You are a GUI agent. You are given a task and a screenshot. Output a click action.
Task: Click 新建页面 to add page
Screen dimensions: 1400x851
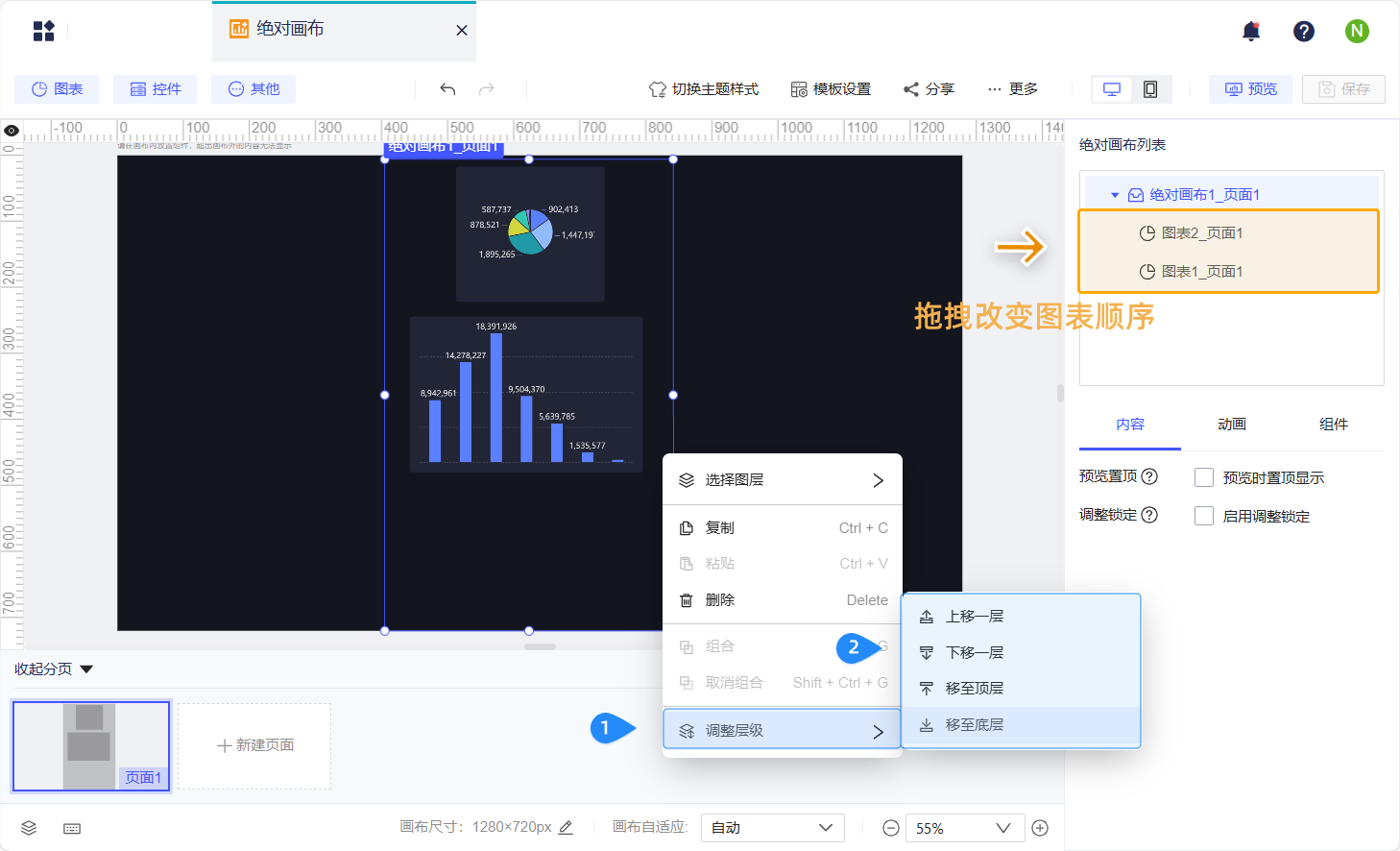(254, 746)
